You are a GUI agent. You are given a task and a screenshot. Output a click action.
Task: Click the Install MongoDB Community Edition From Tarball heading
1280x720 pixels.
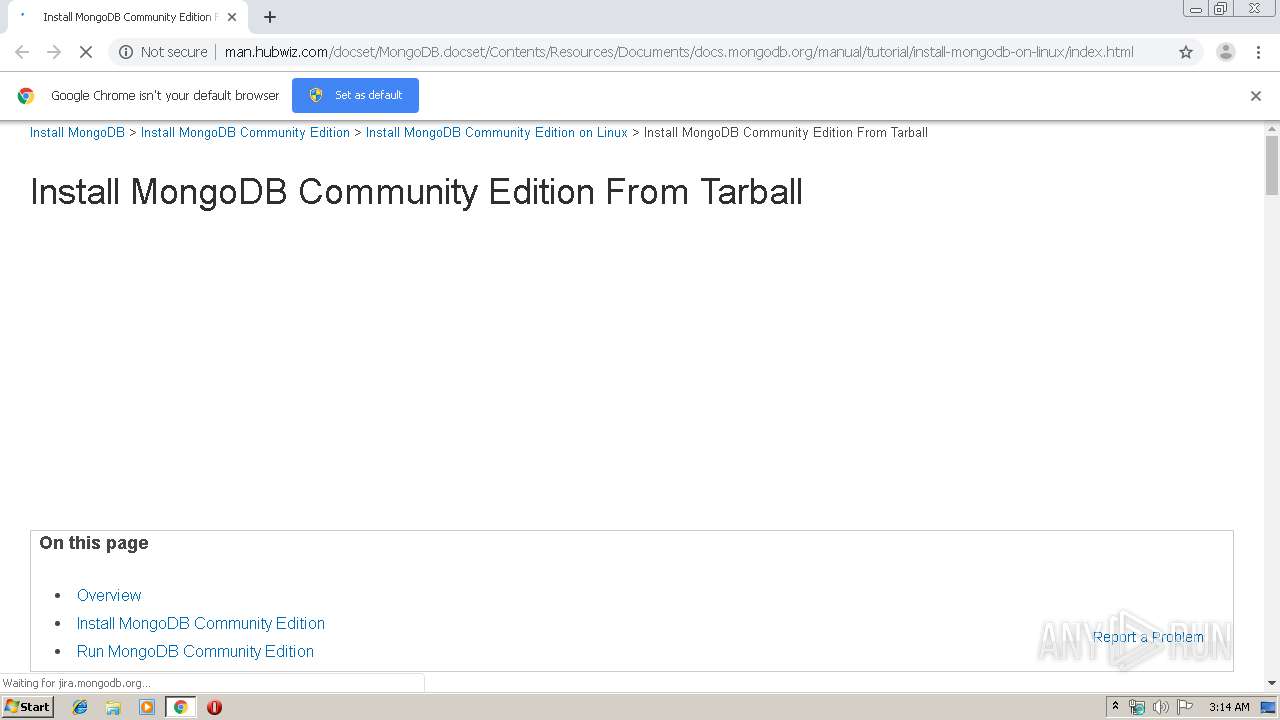(x=416, y=191)
